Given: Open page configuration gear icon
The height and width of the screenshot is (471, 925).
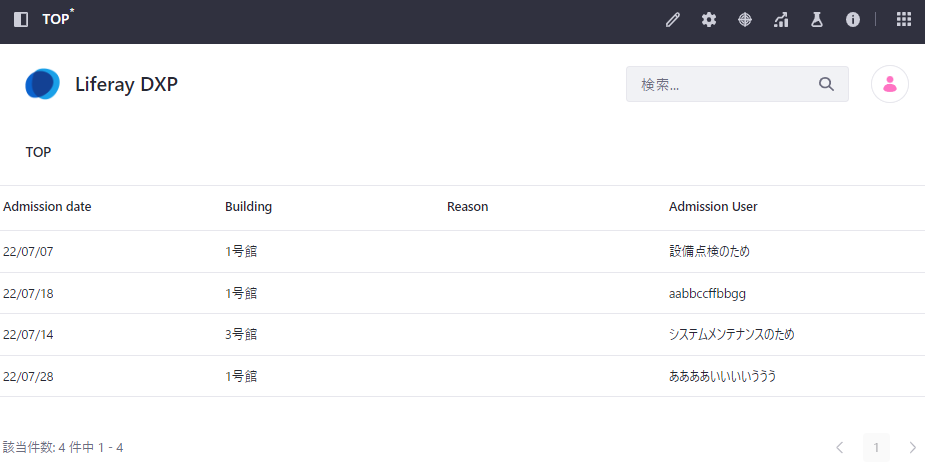Looking at the screenshot, I should coord(709,20).
